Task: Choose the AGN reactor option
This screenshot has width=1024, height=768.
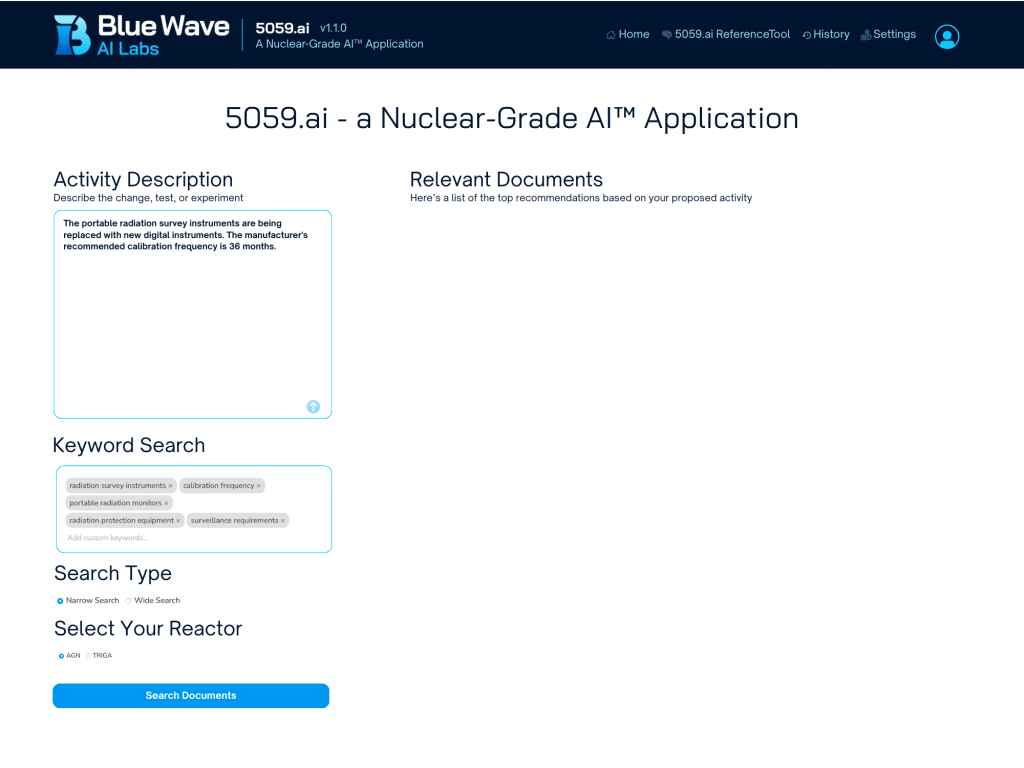Action: click(x=61, y=656)
